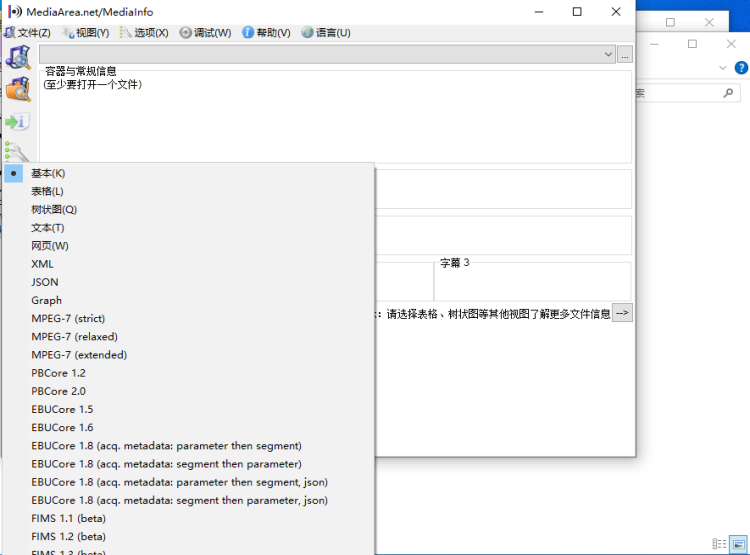Select the 树状图(Q) view option

coord(188,210)
